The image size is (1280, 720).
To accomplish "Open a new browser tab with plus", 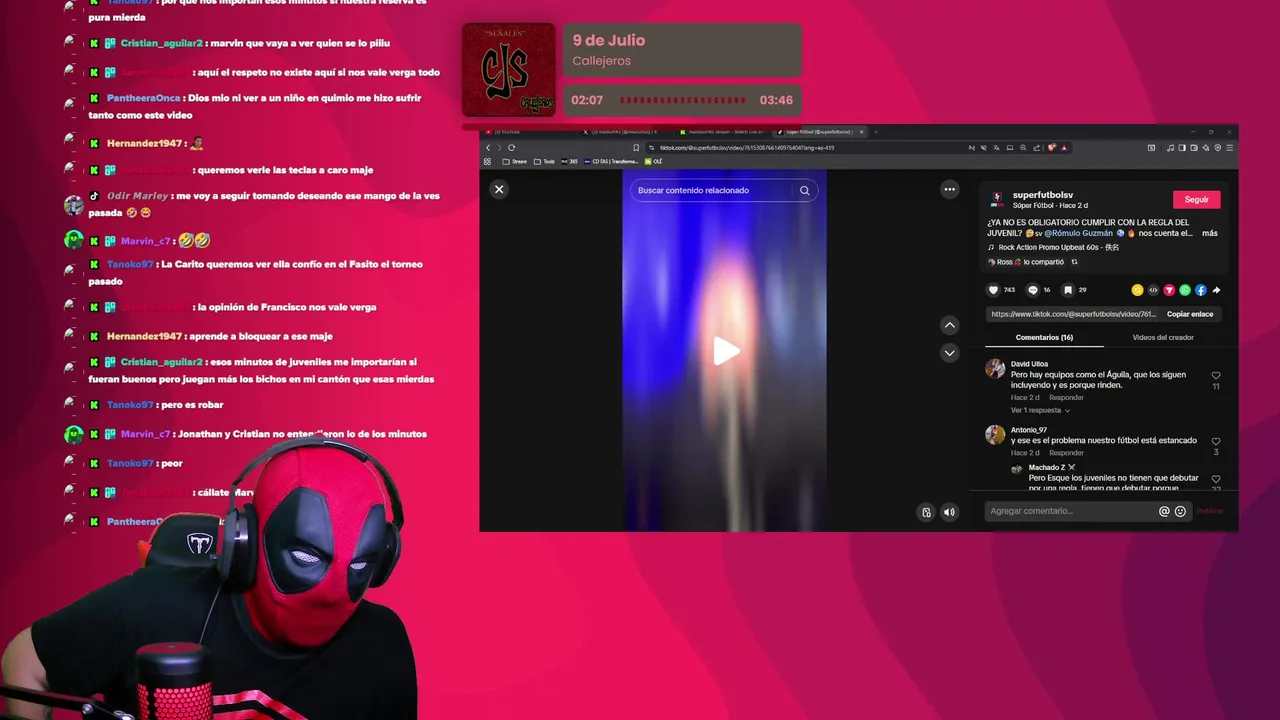I will (876, 132).
